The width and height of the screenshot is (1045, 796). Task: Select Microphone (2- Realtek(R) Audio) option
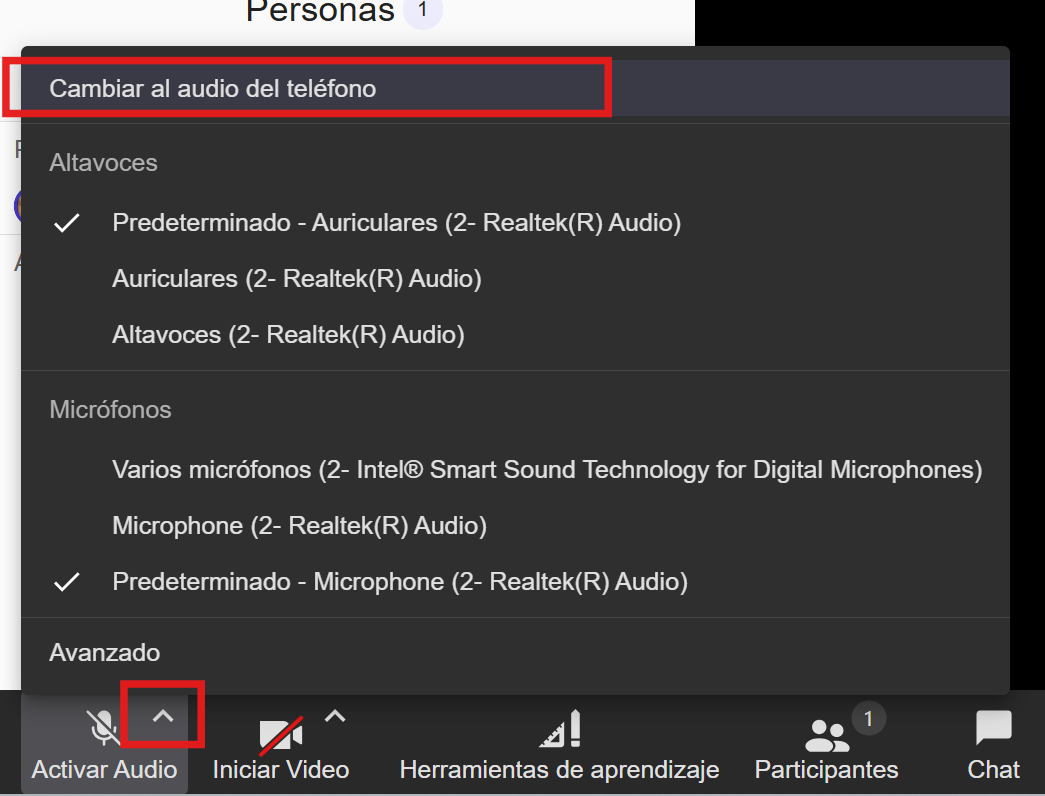pos(515,526)
